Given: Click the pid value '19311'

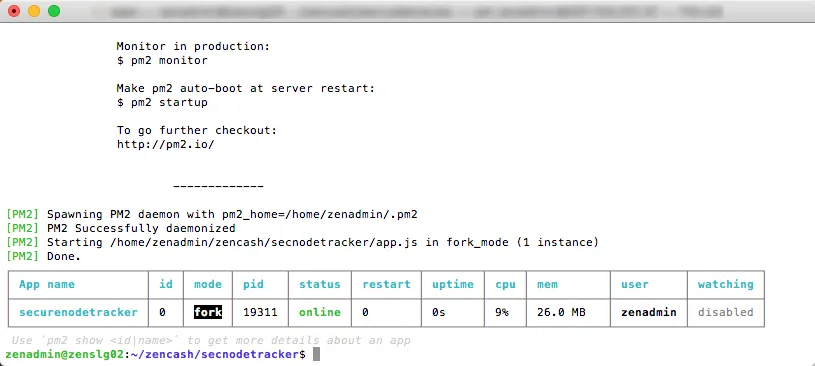Looking at the screenshot, I should [260, 312].
